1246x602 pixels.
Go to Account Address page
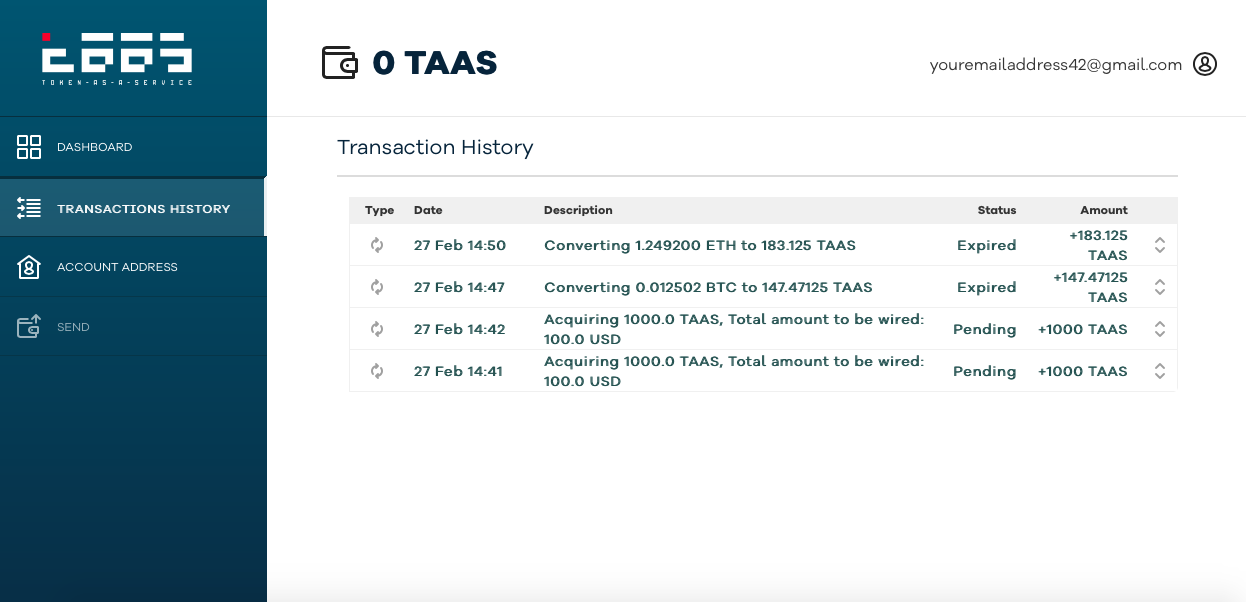pos(117,267)
